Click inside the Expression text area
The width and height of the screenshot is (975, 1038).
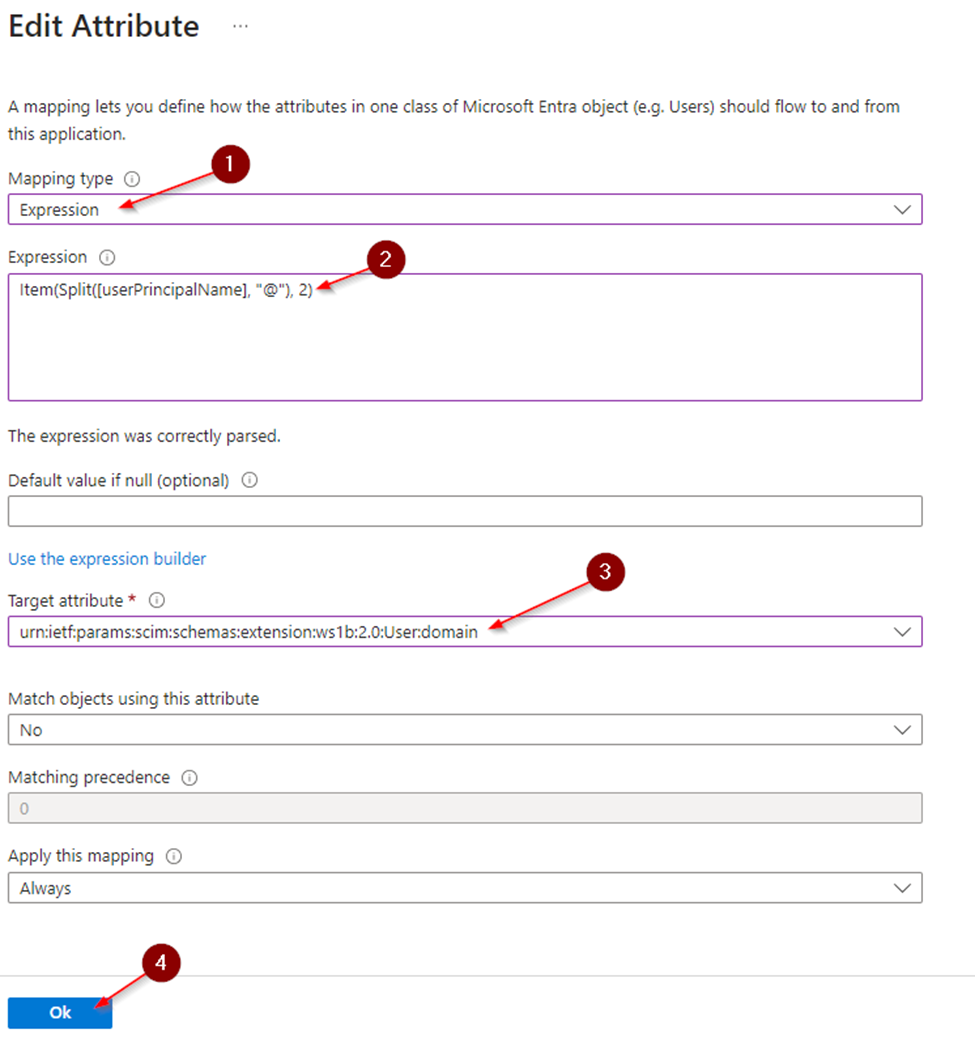click(464, 350)
